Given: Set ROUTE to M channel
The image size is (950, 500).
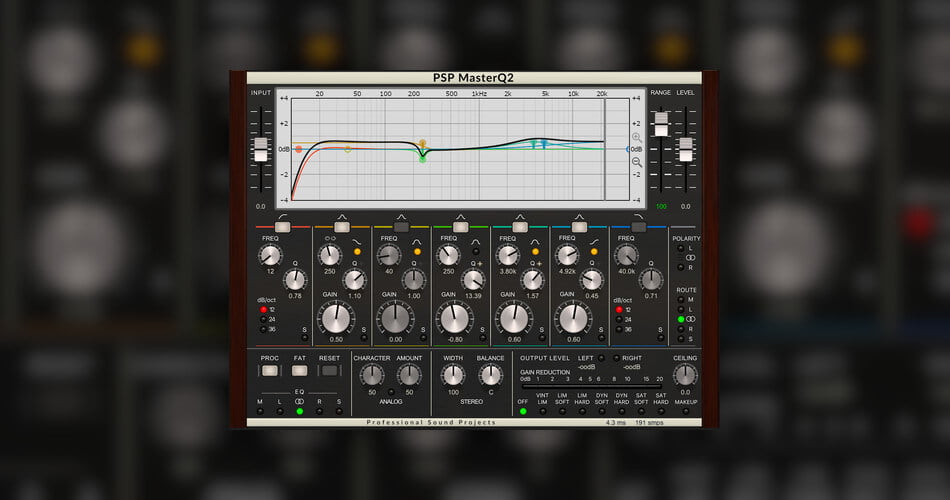Looking at the screenshot, I should [680, 300].
